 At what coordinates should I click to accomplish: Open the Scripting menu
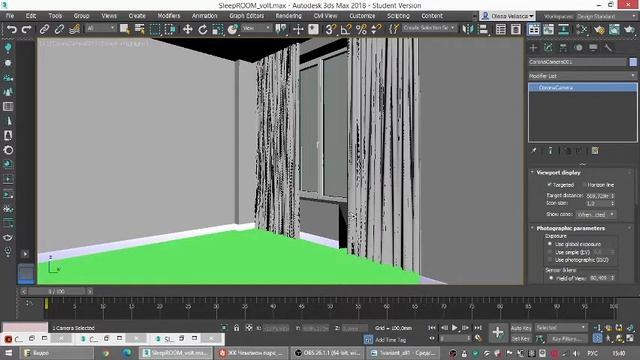pyautogui.click(x=398, y=16)
